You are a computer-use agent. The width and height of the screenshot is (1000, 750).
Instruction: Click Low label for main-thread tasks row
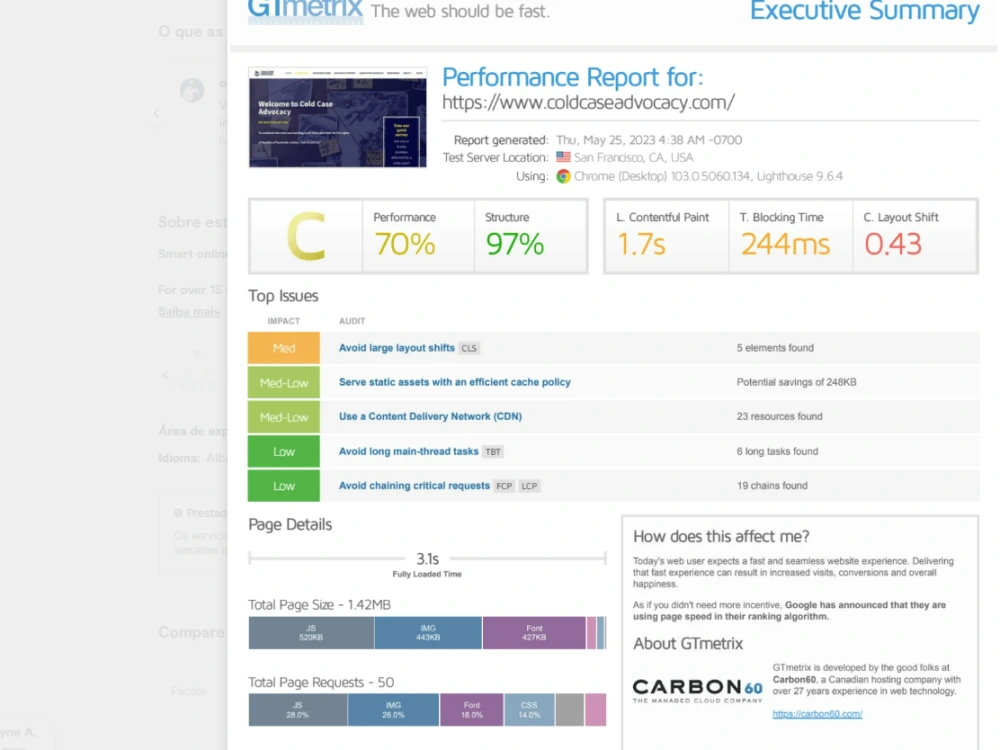pos(284,452)
